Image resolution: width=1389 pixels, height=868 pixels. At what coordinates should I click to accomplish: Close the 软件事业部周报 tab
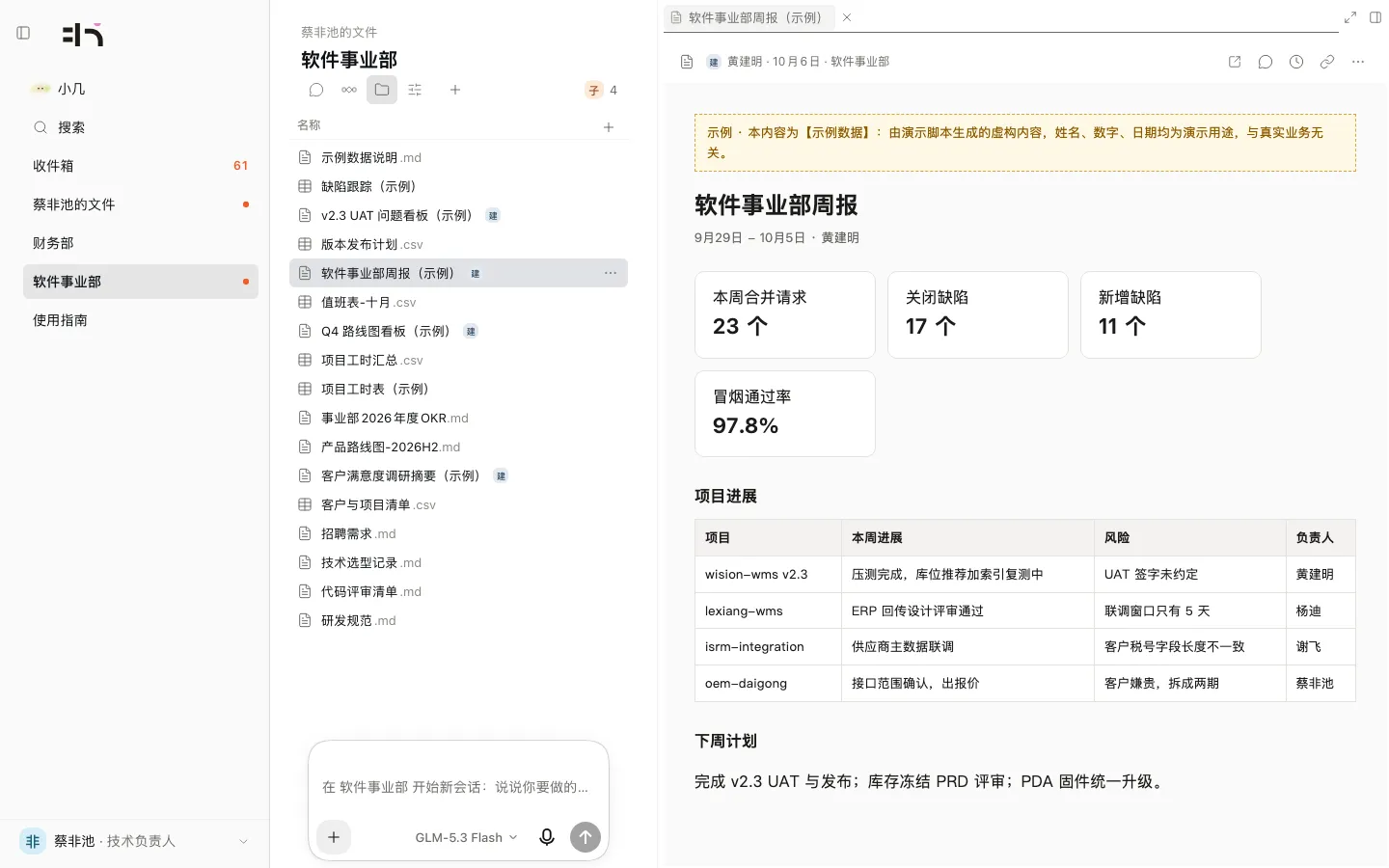pyautogui.click(x=847, y=17)
